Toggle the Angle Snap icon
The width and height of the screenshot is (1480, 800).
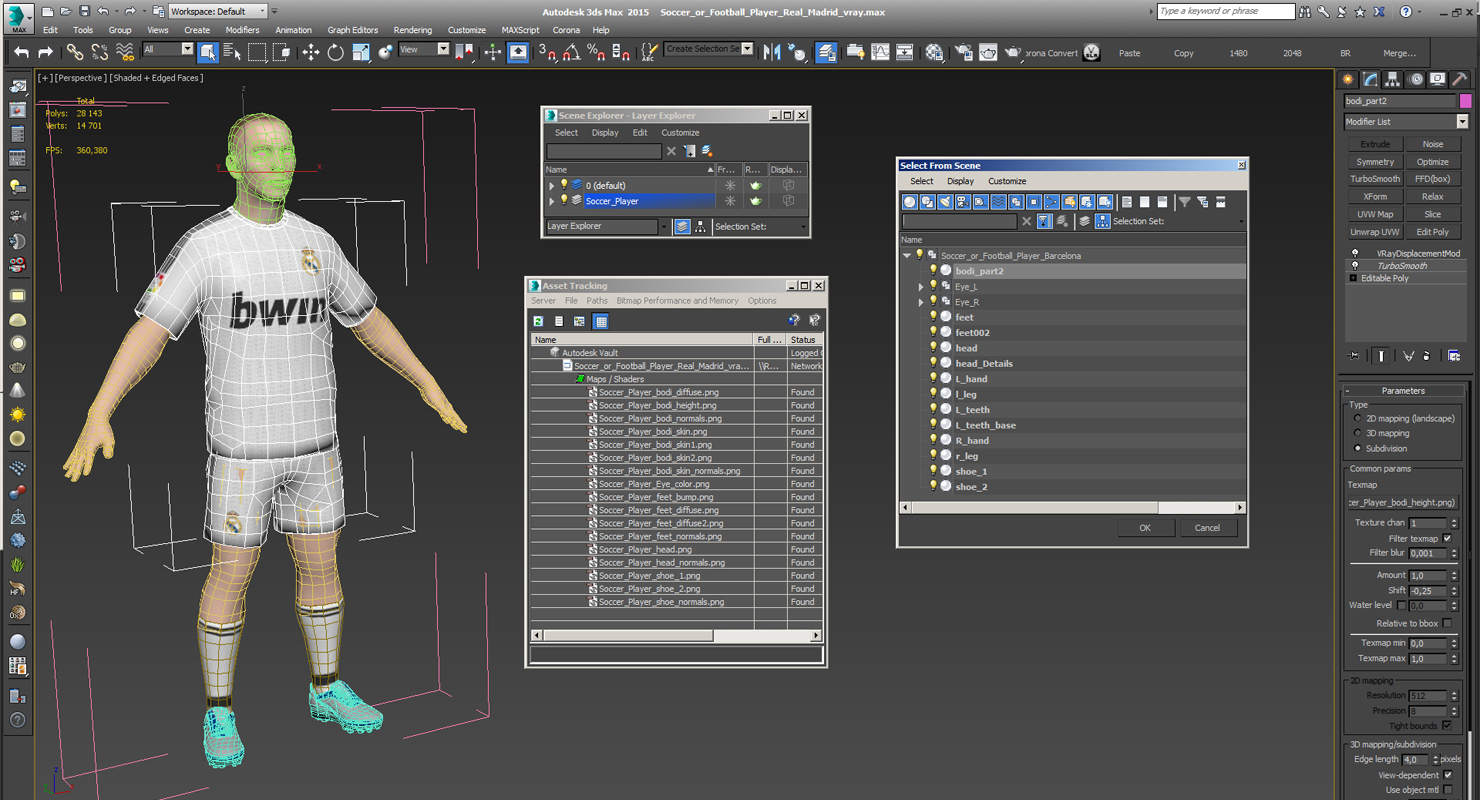(x=572, y=52)
